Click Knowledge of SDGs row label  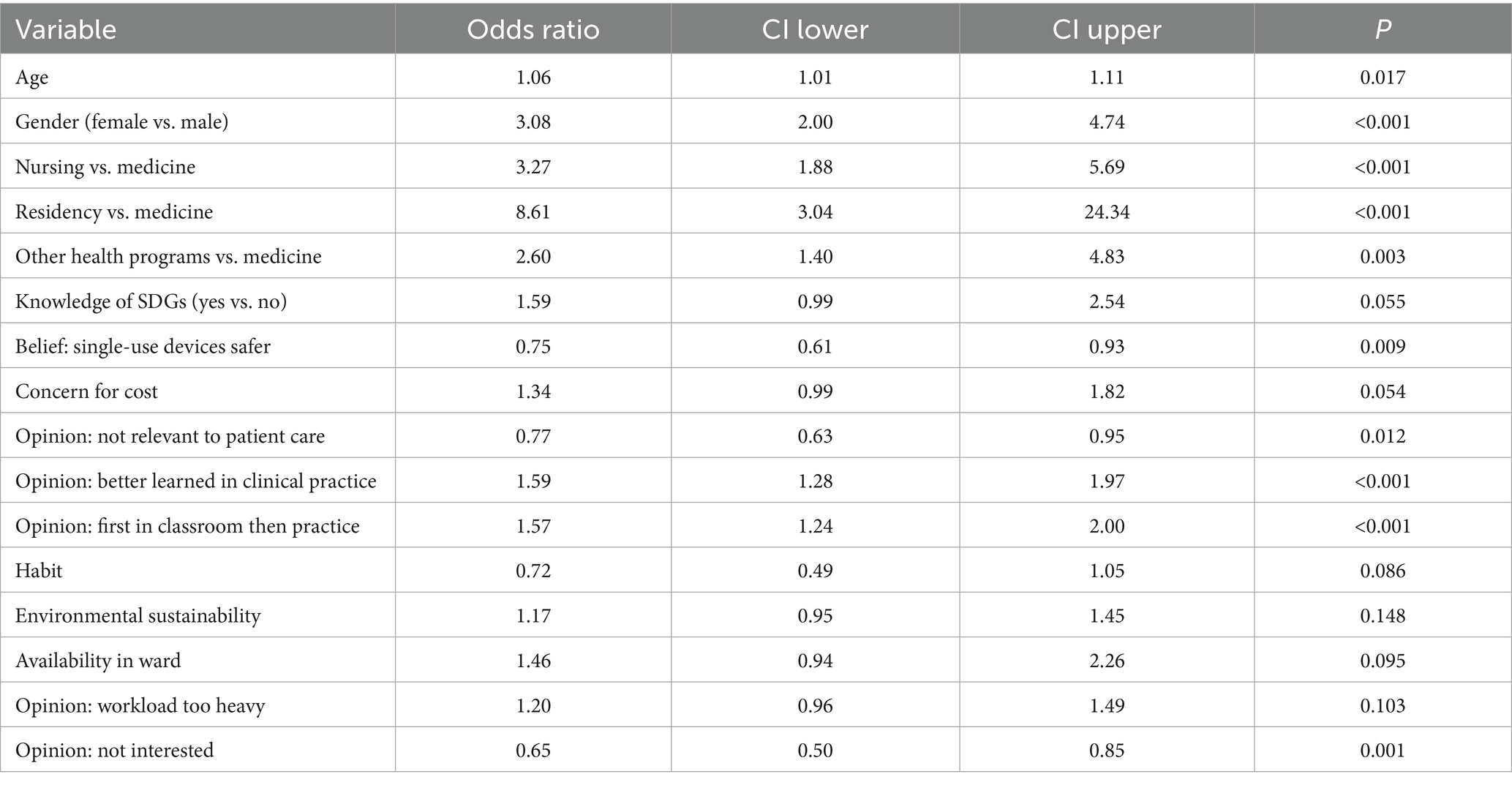click(x=151, y=301)
